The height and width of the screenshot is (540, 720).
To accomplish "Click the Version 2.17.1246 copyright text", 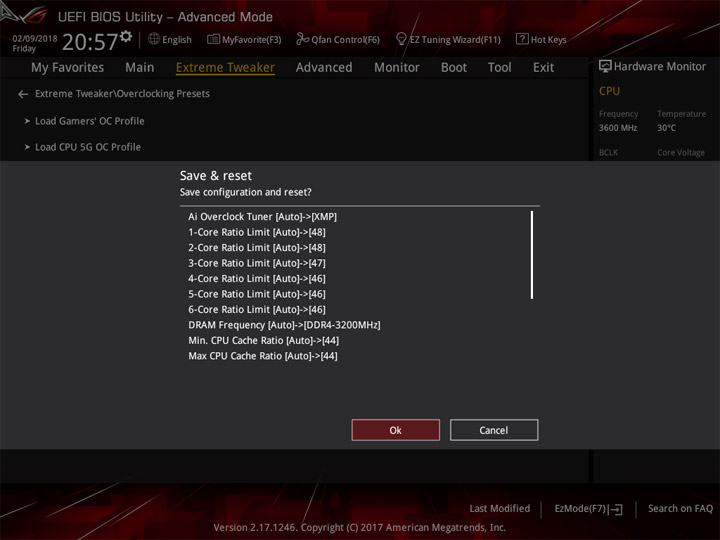I will pos(360,527).
